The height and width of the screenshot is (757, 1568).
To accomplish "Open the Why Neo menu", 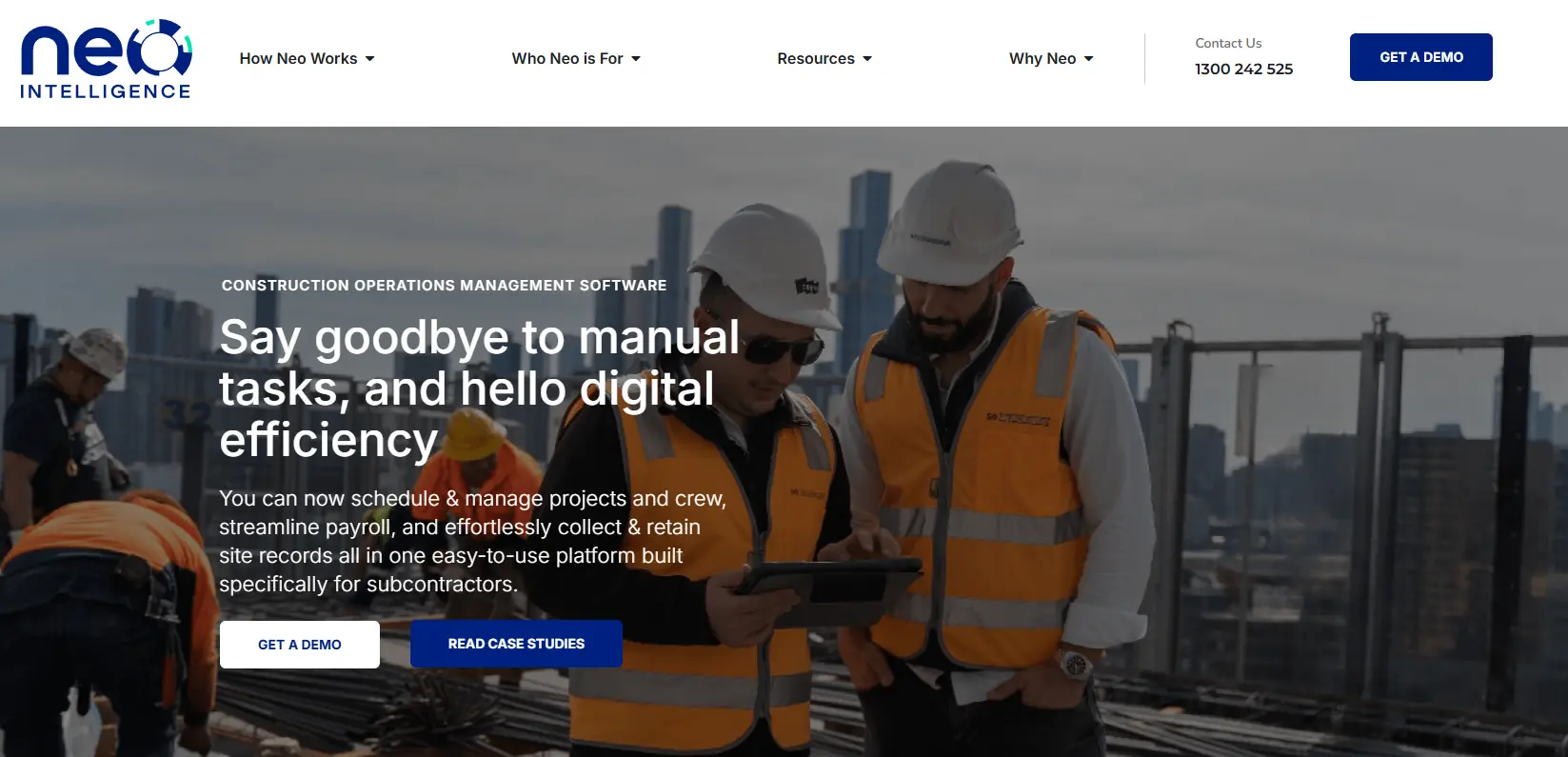I will pyautogui.click(x=1042, y=59).
